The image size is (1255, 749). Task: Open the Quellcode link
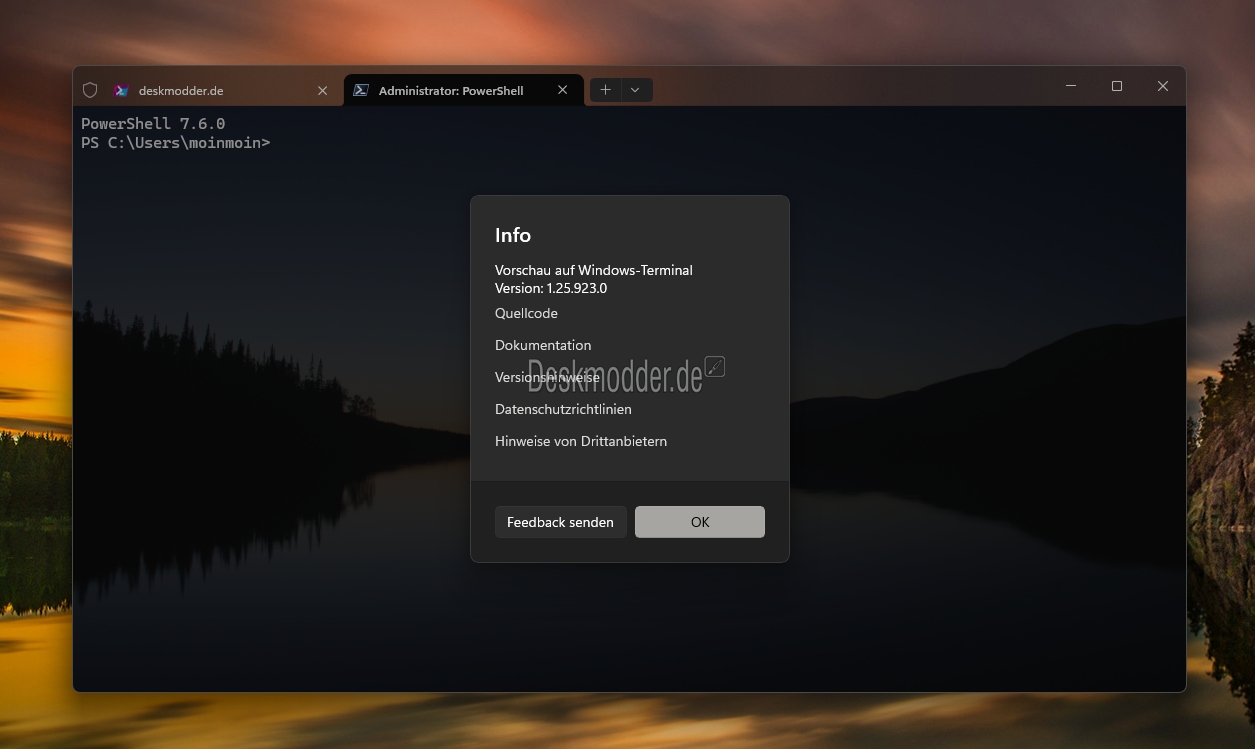(x=526, y=313)
